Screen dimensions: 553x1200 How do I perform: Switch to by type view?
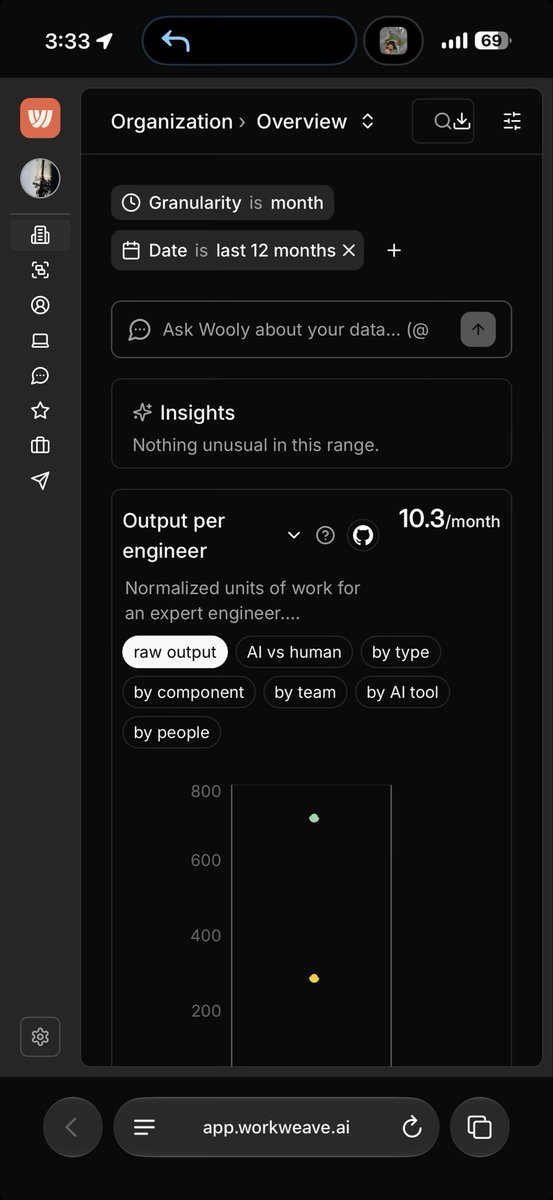point(400,652)
